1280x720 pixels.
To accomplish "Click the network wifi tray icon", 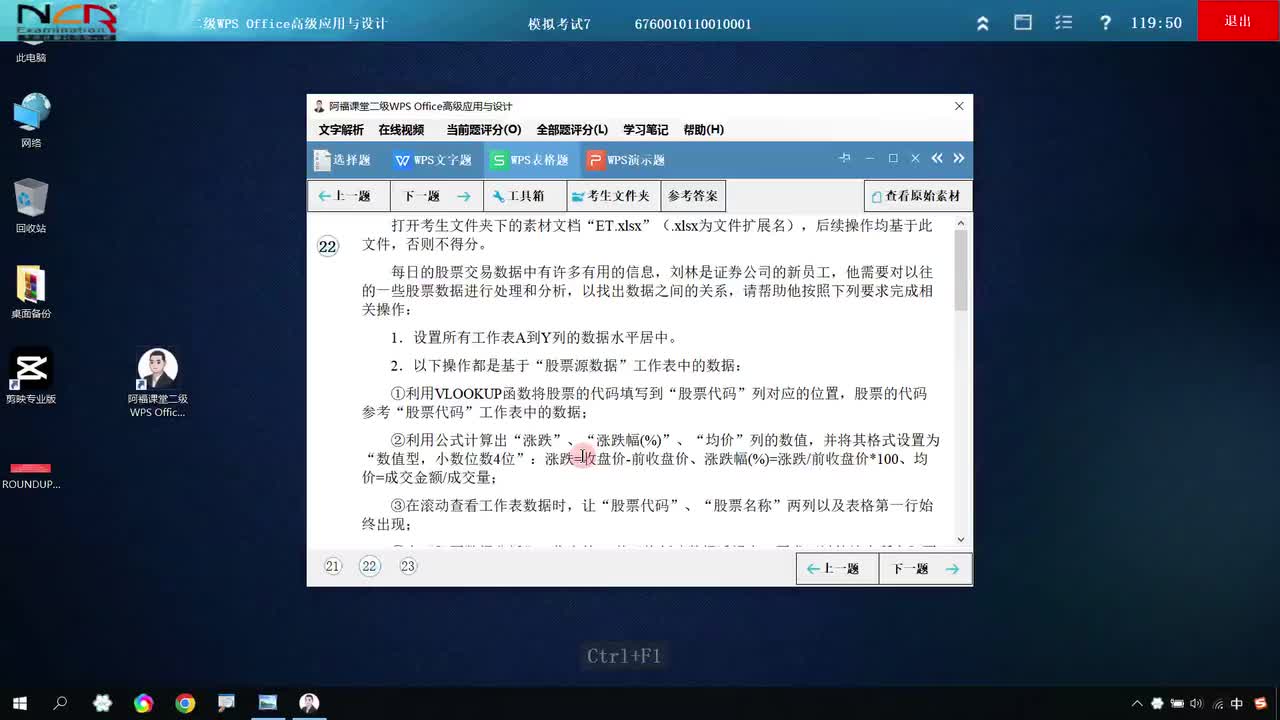I will 1216,703.
